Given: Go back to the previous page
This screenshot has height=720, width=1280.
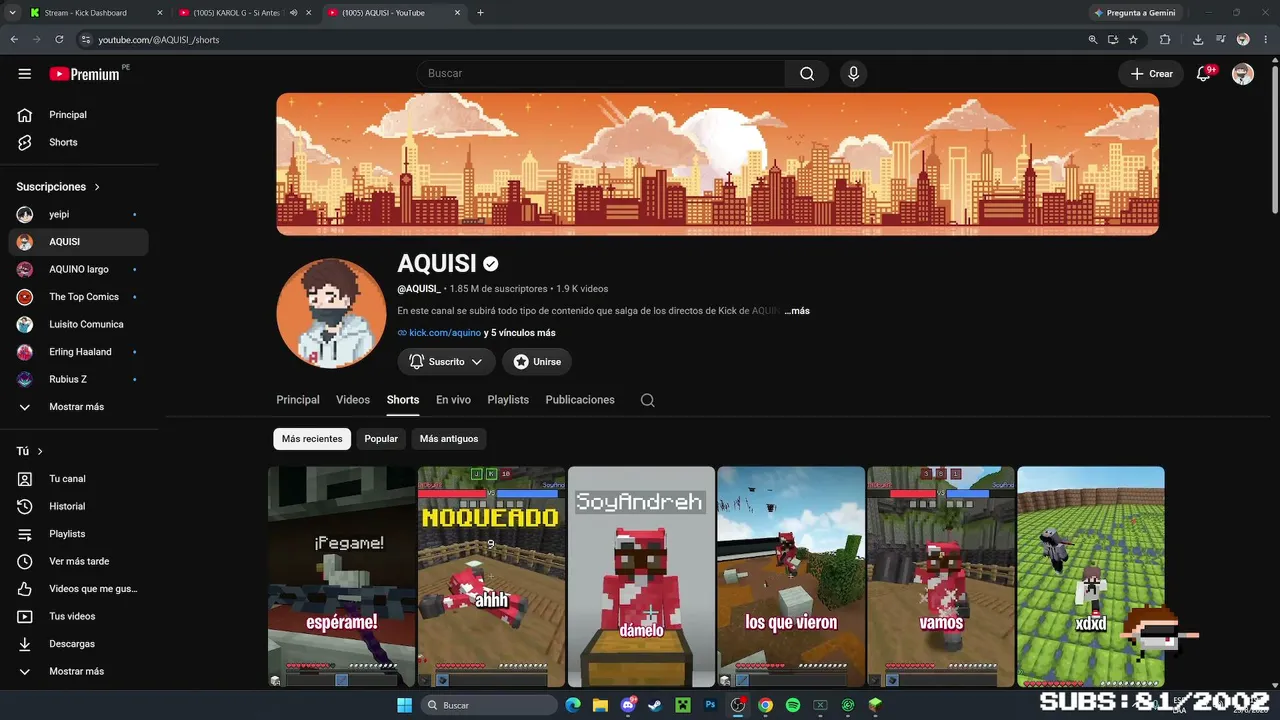Looking at the screenshot, I should 14,40.
